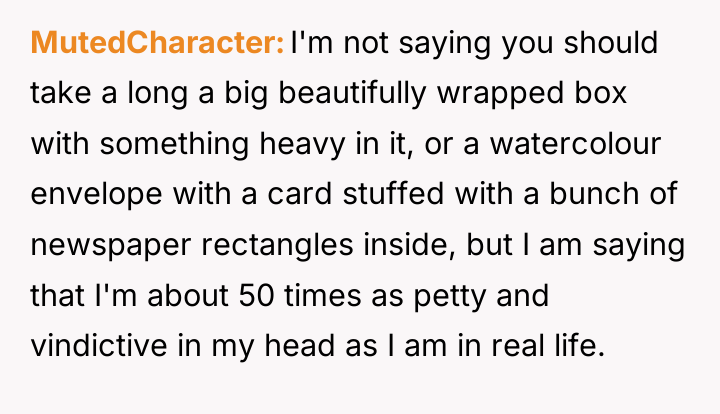Click the word "heavy" in the comment
Image resolution: width=720 pixels, height=414 pixels.
(x=302, y=146)
